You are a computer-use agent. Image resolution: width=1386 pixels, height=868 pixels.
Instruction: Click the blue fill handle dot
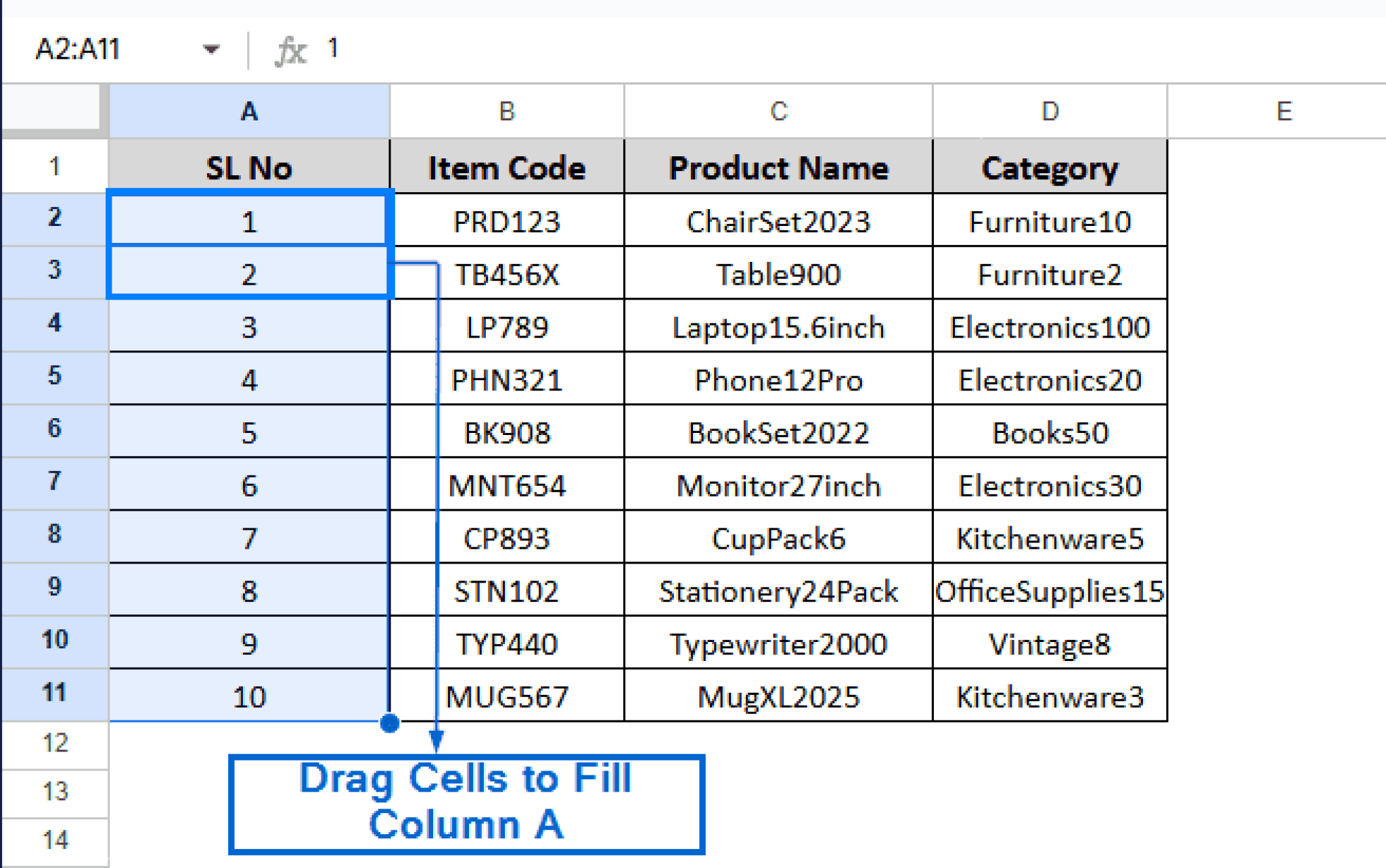tap(390, 723)
